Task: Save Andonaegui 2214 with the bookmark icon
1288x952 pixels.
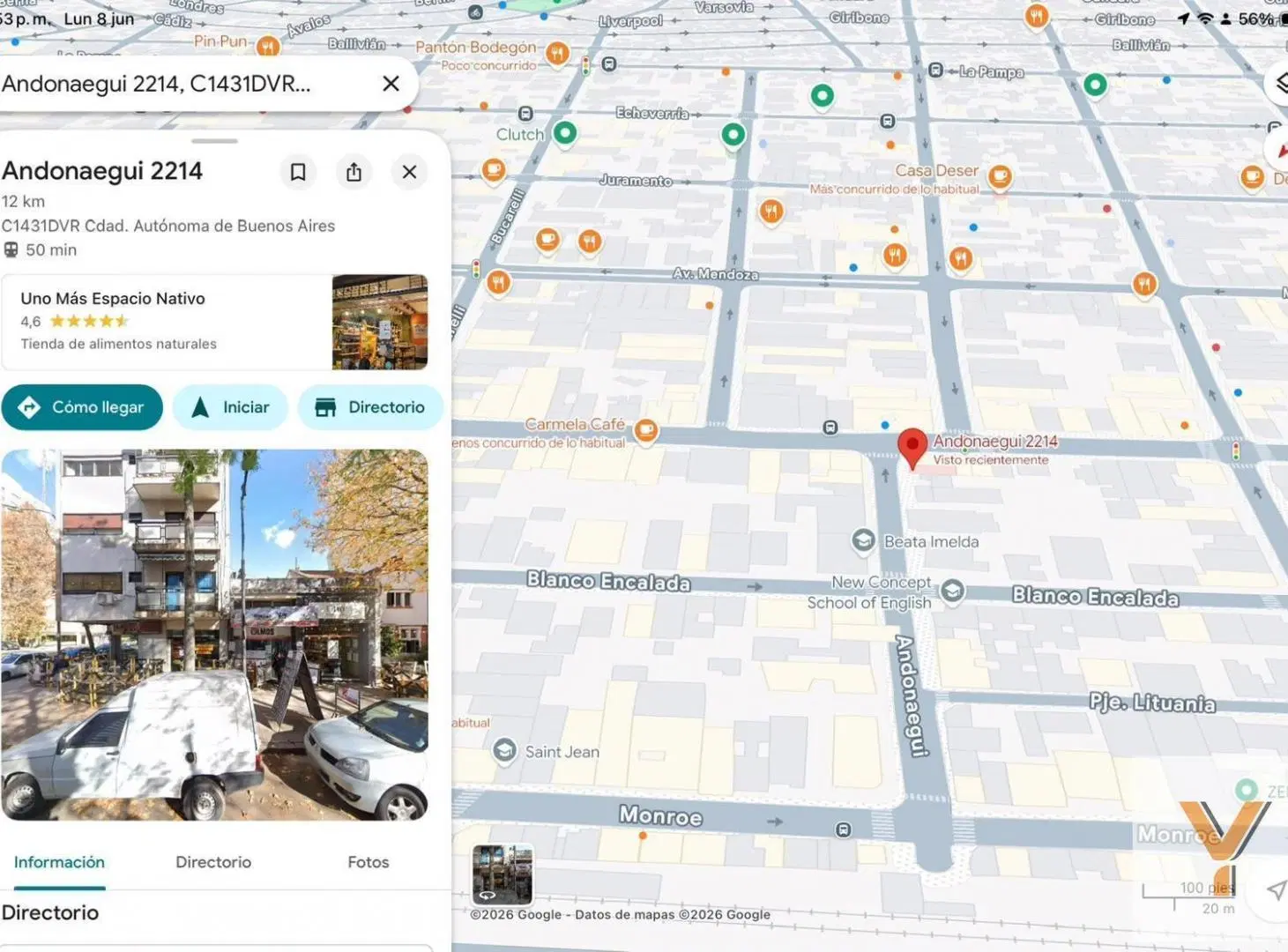Action: pyautogui.click(x=298, y=172)
